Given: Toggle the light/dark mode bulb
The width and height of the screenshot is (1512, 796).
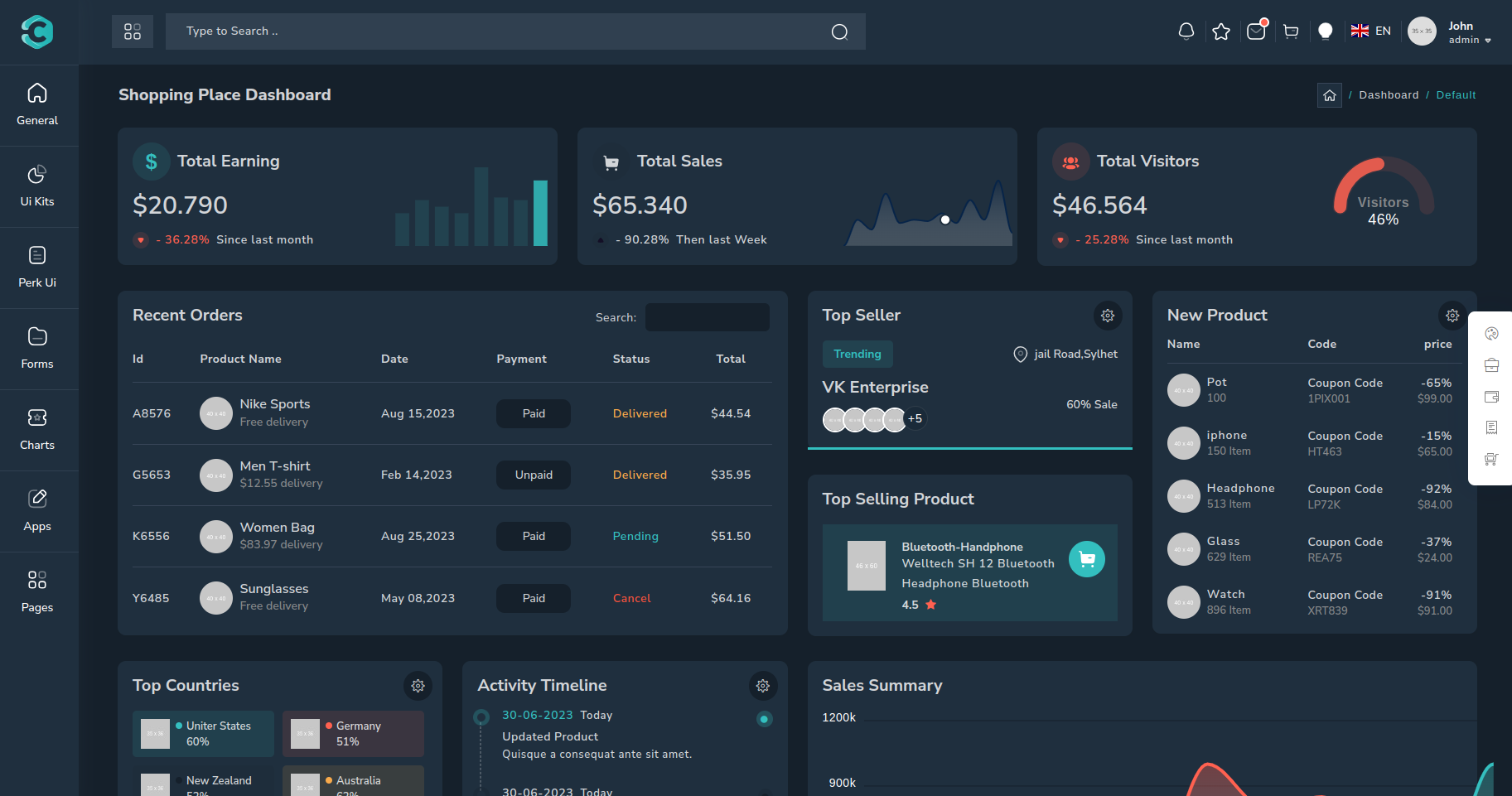Looking at the screenshot, I should pos(1326,31).
